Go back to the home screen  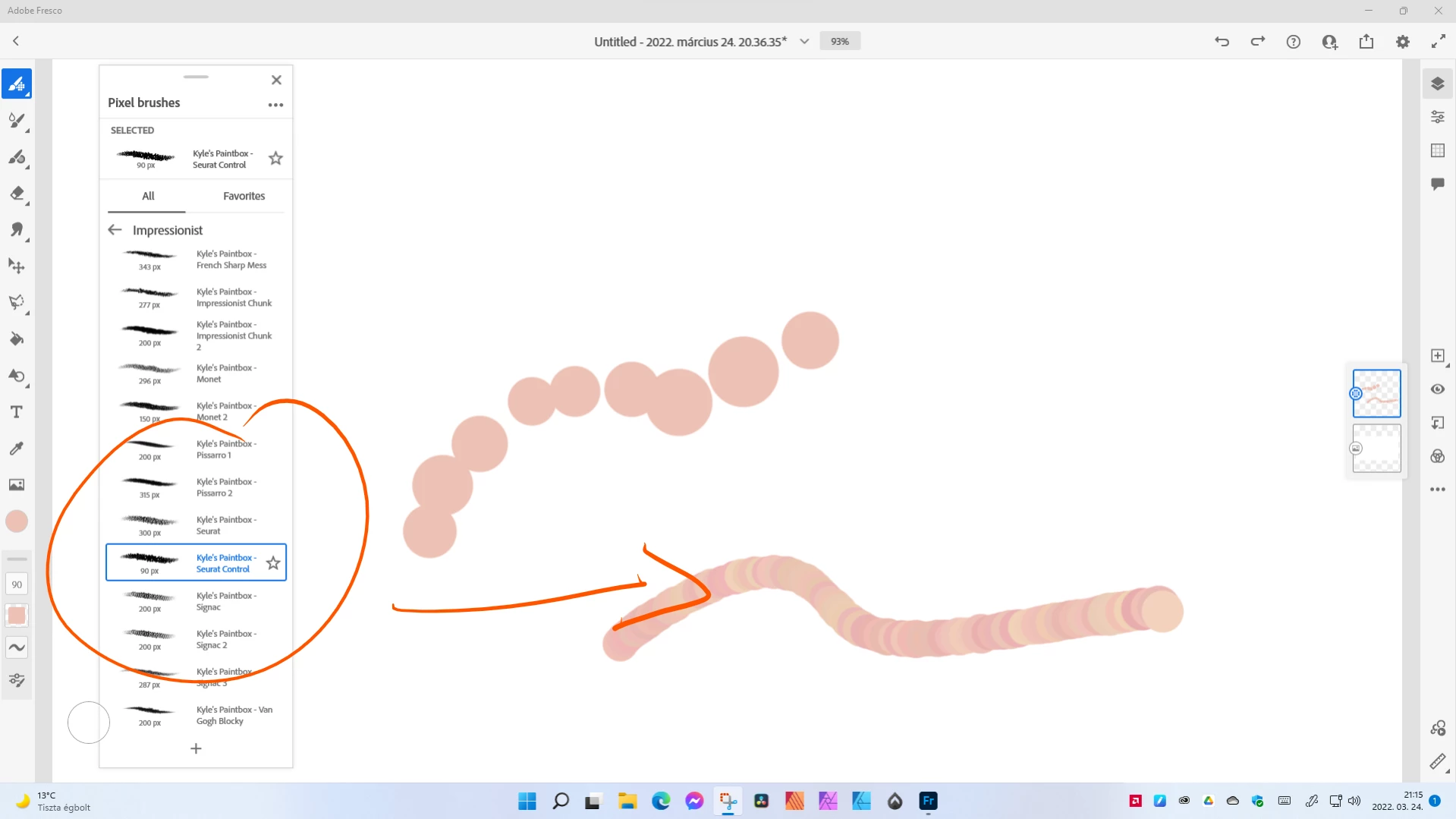[16, 41]
